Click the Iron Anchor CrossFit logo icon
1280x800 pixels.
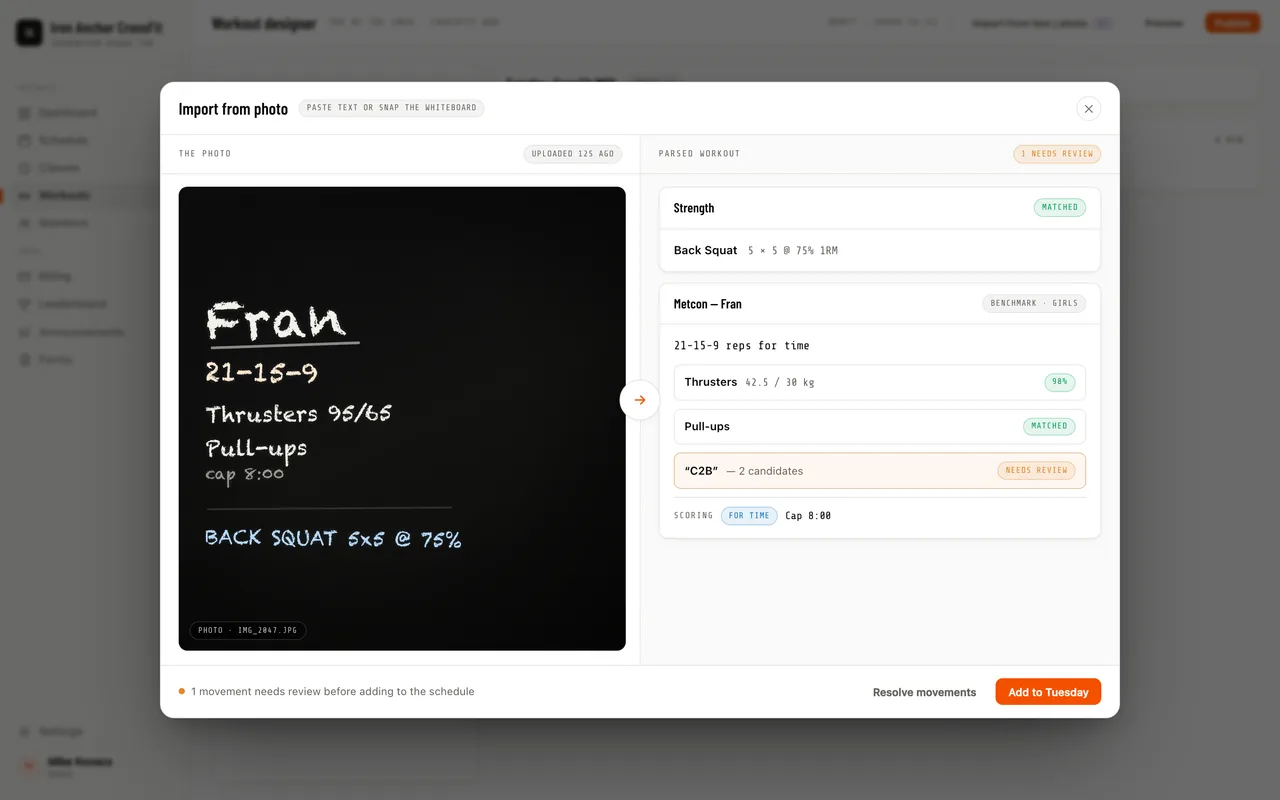[x=29, y=33]
